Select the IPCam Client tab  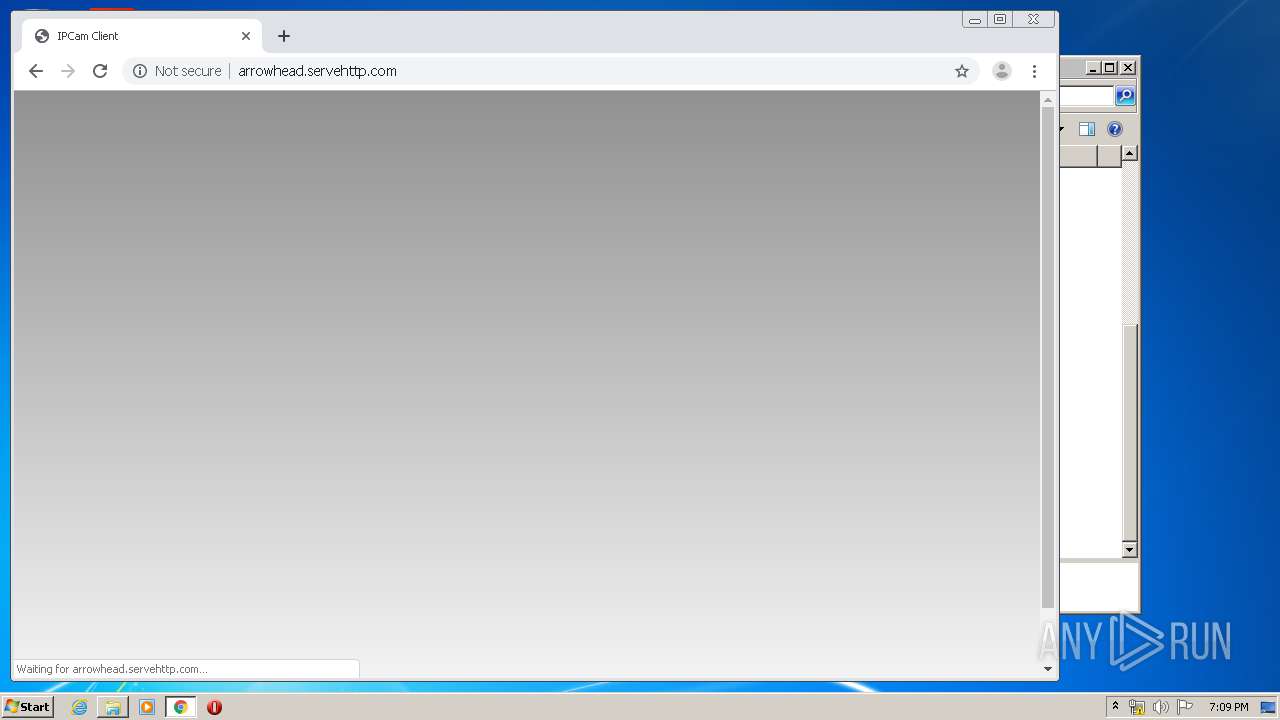(x=142, y=36)
